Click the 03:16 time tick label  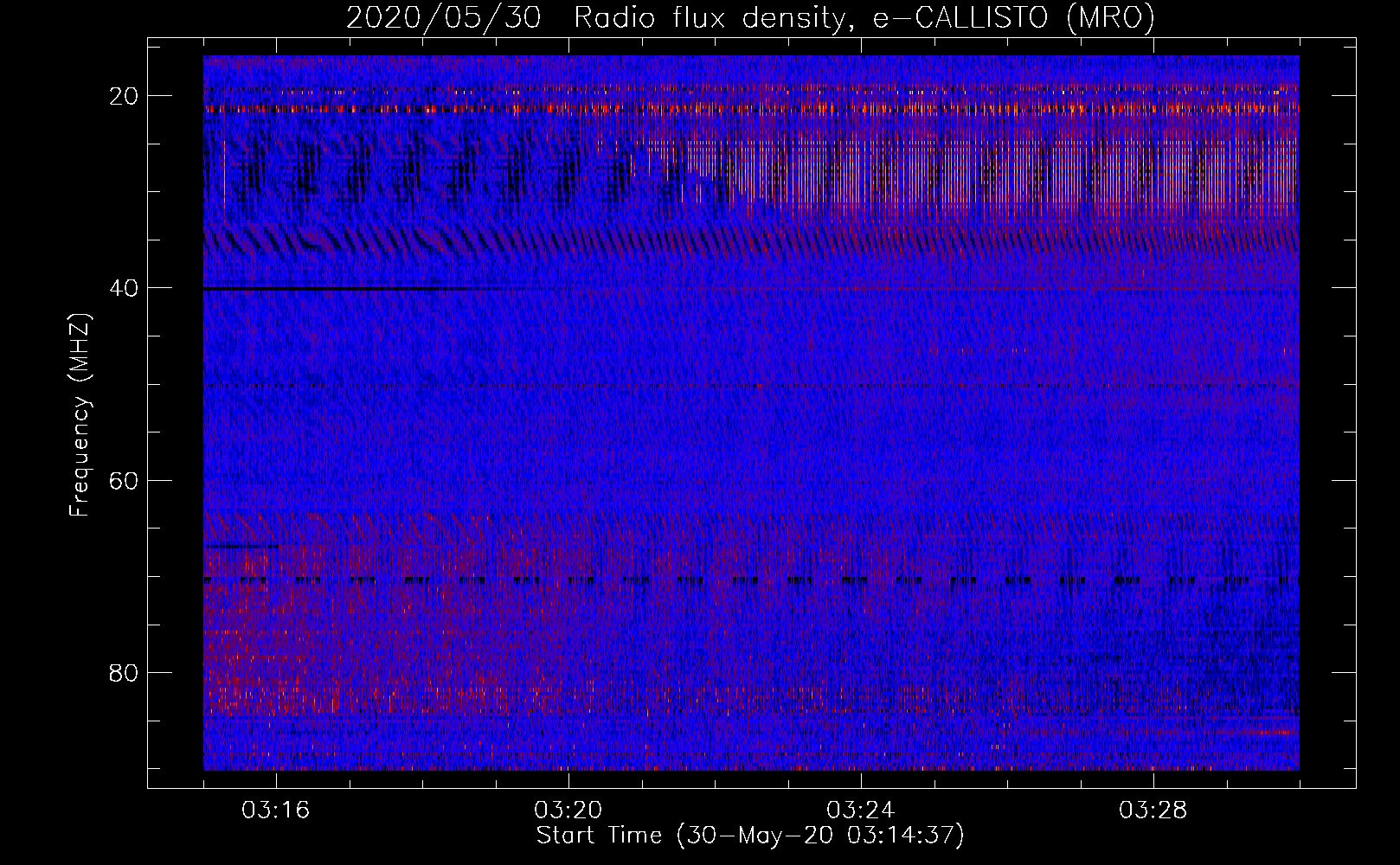pyautogui.click(x=276, y=811)
